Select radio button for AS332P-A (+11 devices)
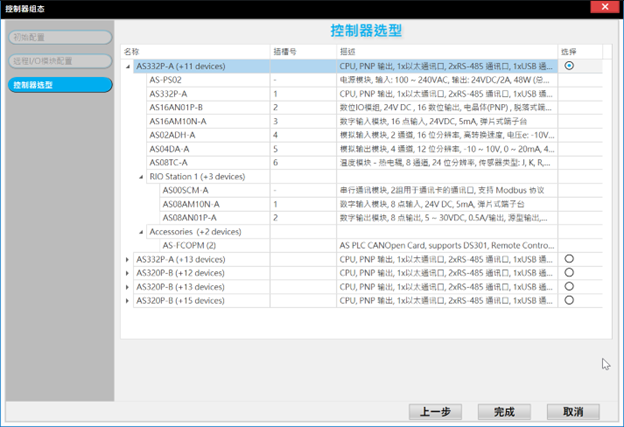624x427 pixels. pos(569,66)
